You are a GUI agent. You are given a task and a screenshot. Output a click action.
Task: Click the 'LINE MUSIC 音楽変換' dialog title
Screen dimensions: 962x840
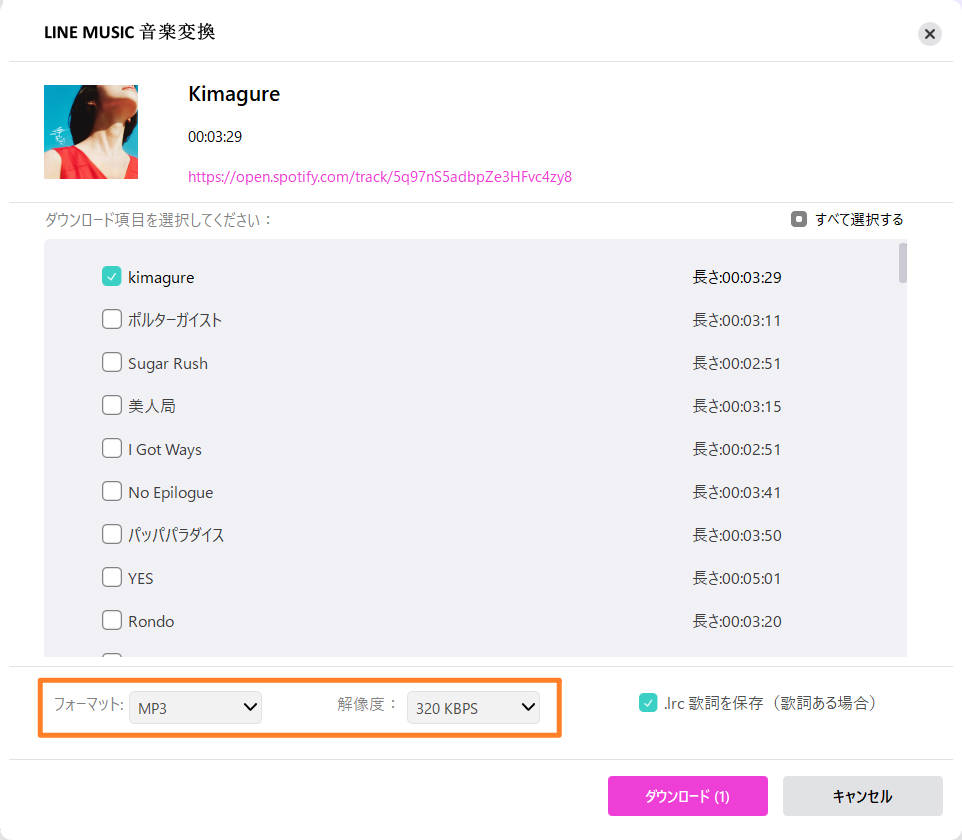129,32
